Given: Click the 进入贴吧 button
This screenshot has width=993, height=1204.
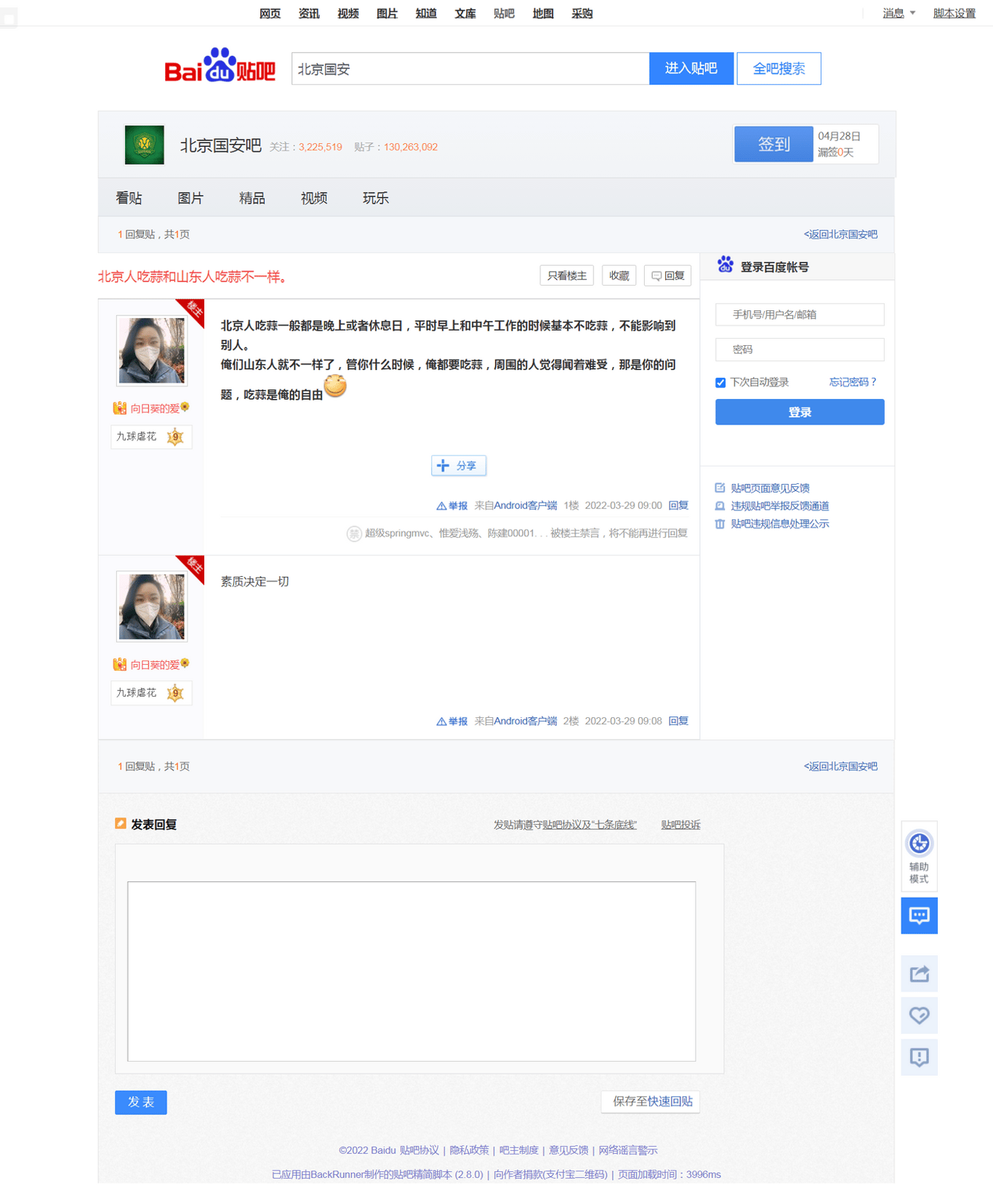Looking at the screenshot, I should pyautogui.click(x=691, y=68).
